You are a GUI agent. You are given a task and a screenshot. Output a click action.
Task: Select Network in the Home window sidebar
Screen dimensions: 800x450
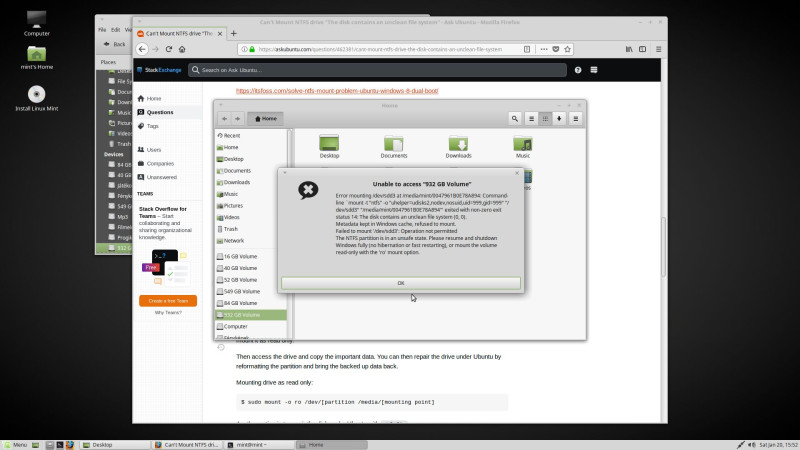[251, 241]
